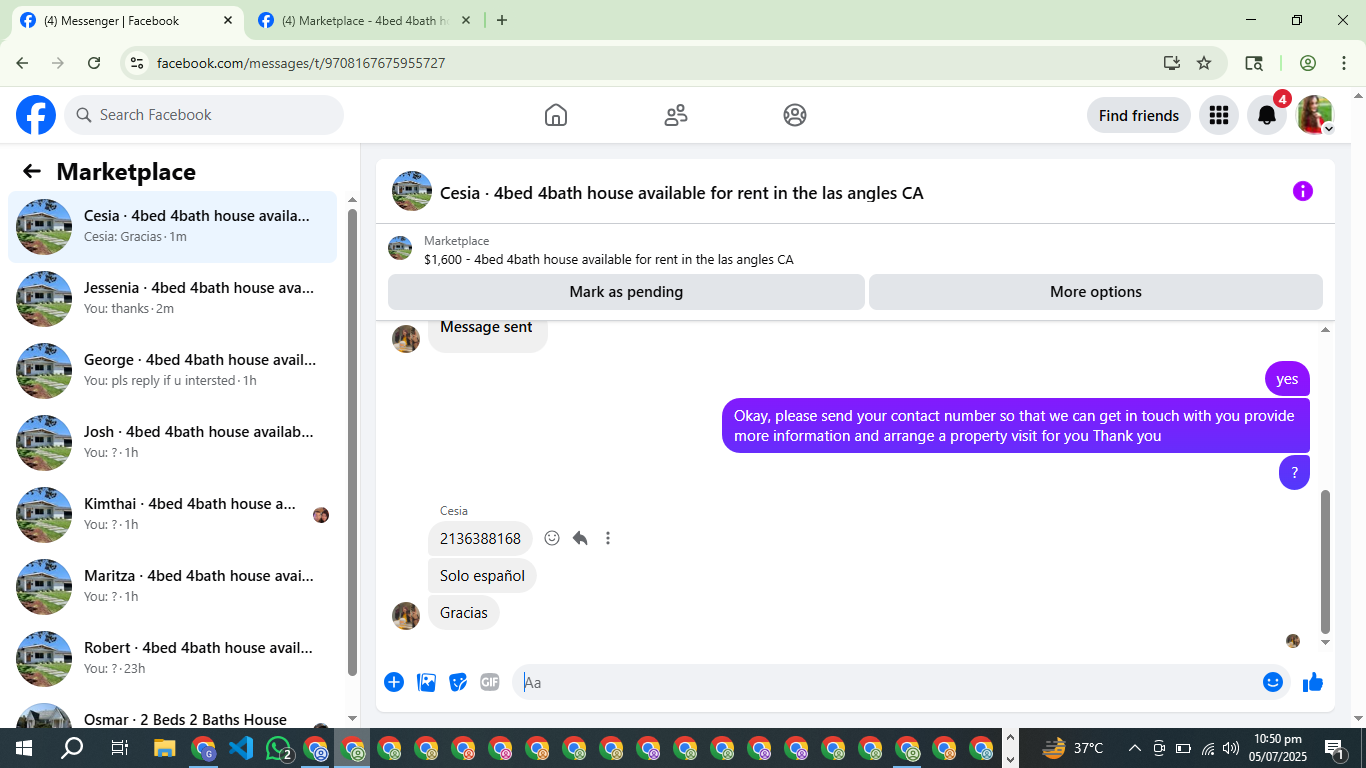Open George conversation in the list
The height and width of the screenshot is (768, 1366).
pyautogui.click(x=172, y=371)
